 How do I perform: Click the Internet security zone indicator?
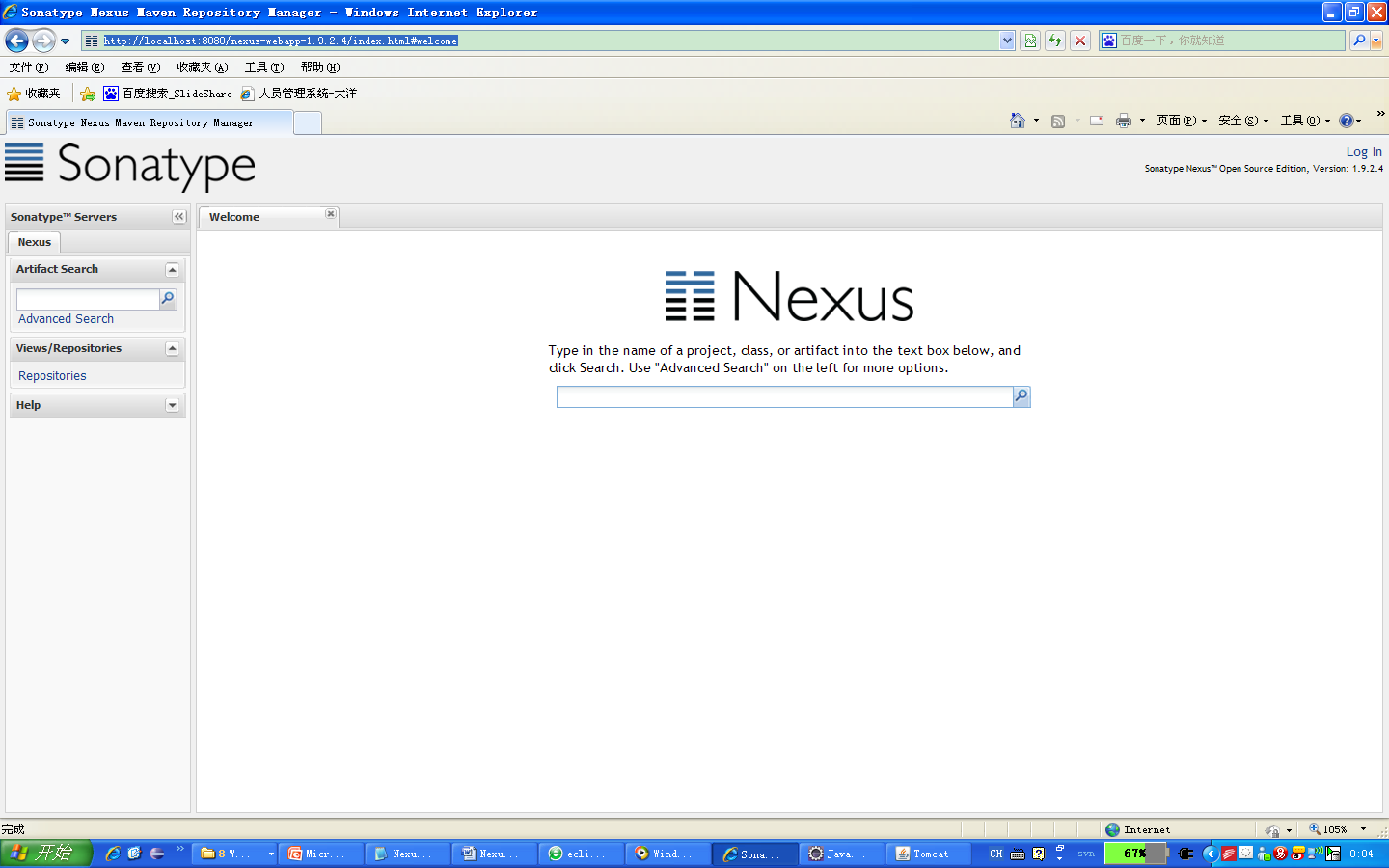pos(1138,829)
